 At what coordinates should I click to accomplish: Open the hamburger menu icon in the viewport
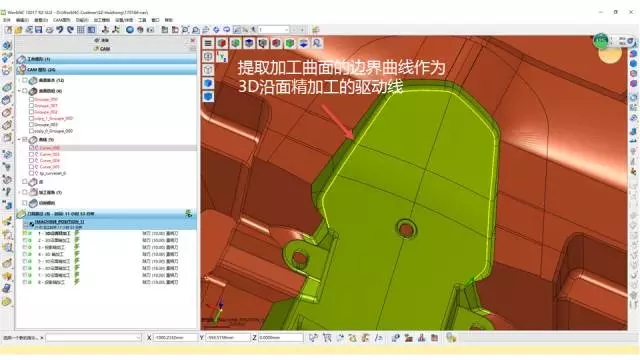(208, 43)
